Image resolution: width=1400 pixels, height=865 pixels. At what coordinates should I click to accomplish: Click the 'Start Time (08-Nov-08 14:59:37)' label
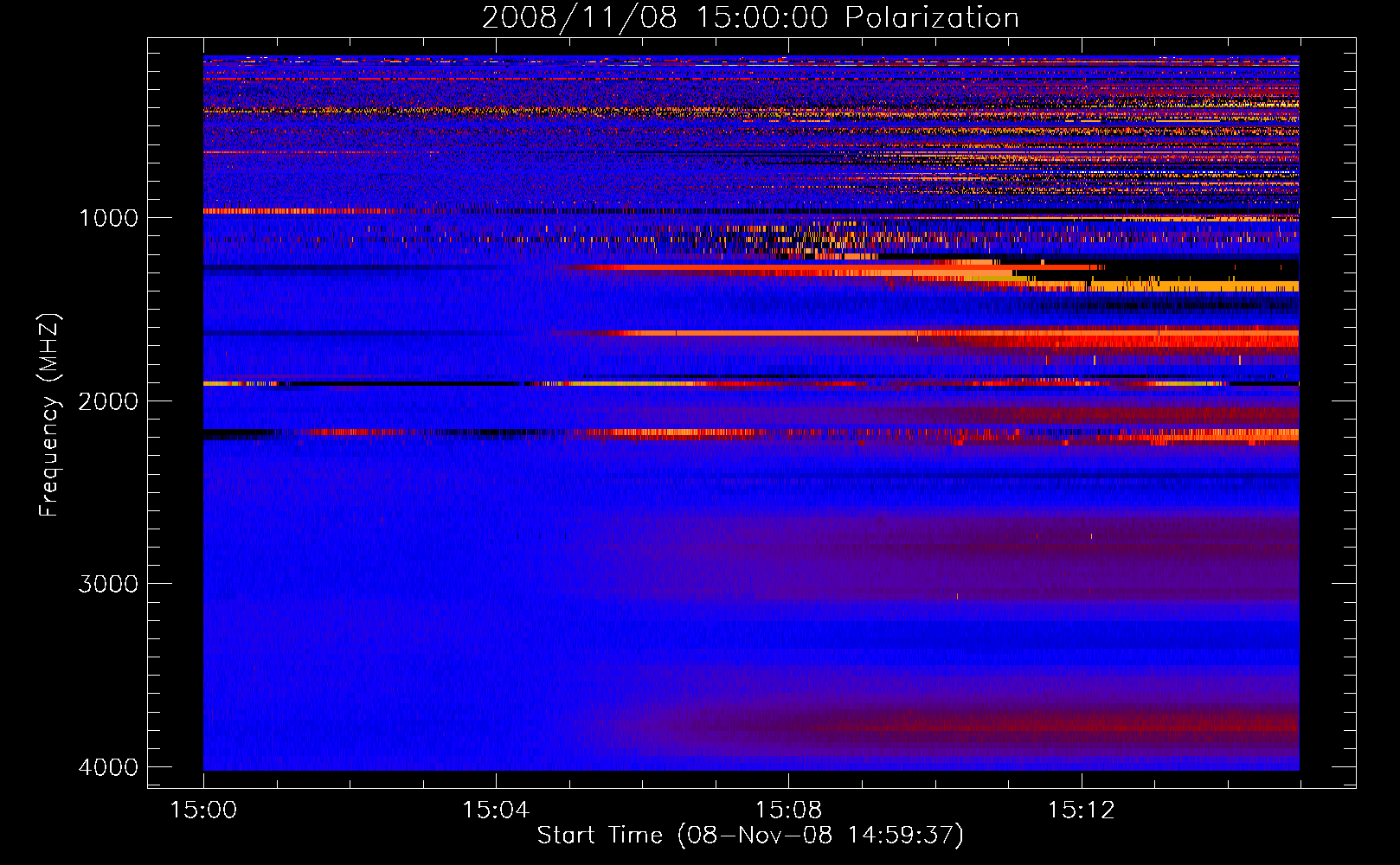750,836
